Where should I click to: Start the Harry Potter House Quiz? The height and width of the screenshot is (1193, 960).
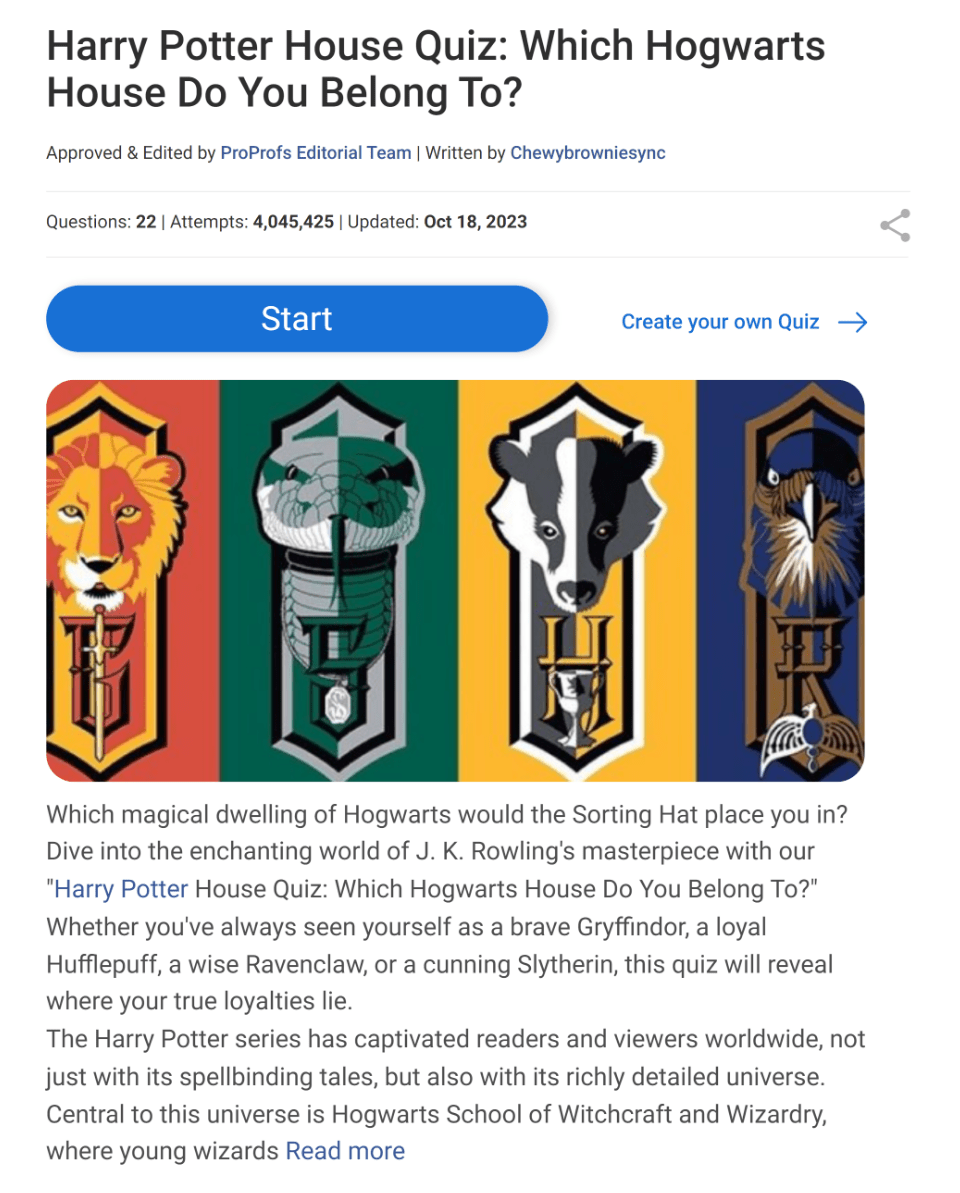click(297, 319)
